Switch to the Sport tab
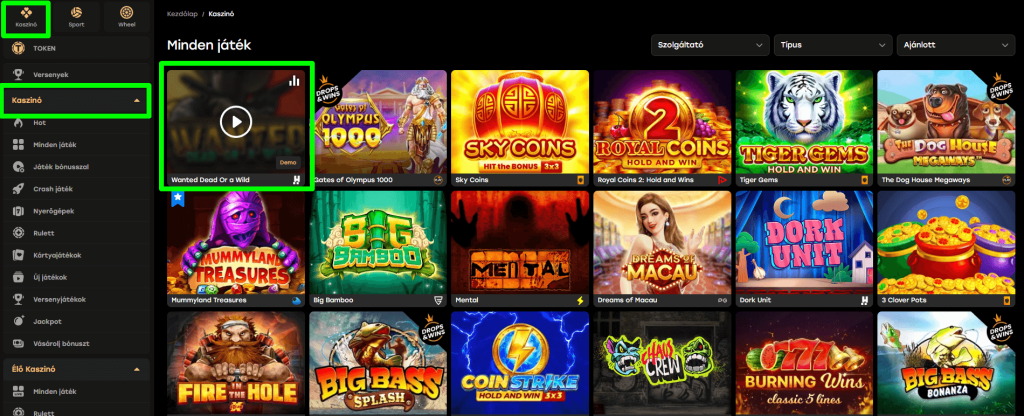 [x=76, y=18]
